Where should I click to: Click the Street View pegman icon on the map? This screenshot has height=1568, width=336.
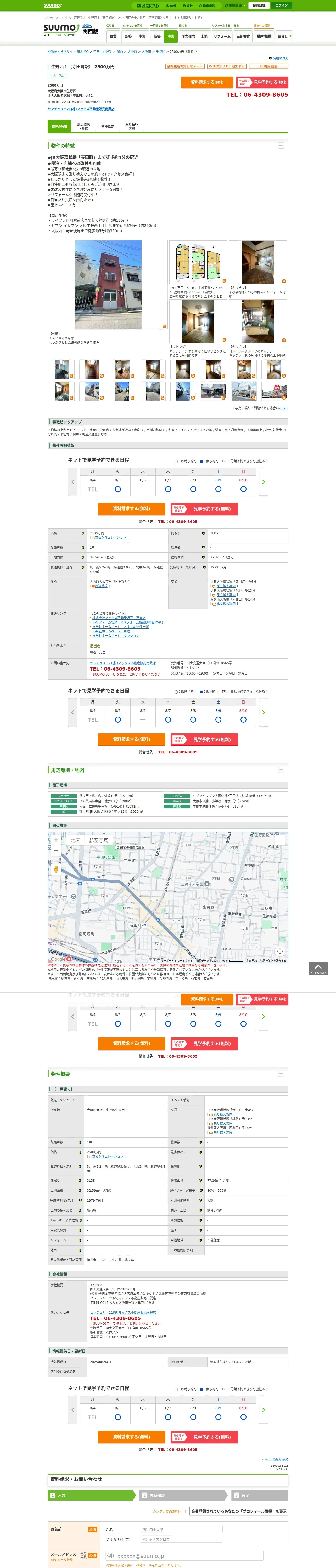[56, 870]
